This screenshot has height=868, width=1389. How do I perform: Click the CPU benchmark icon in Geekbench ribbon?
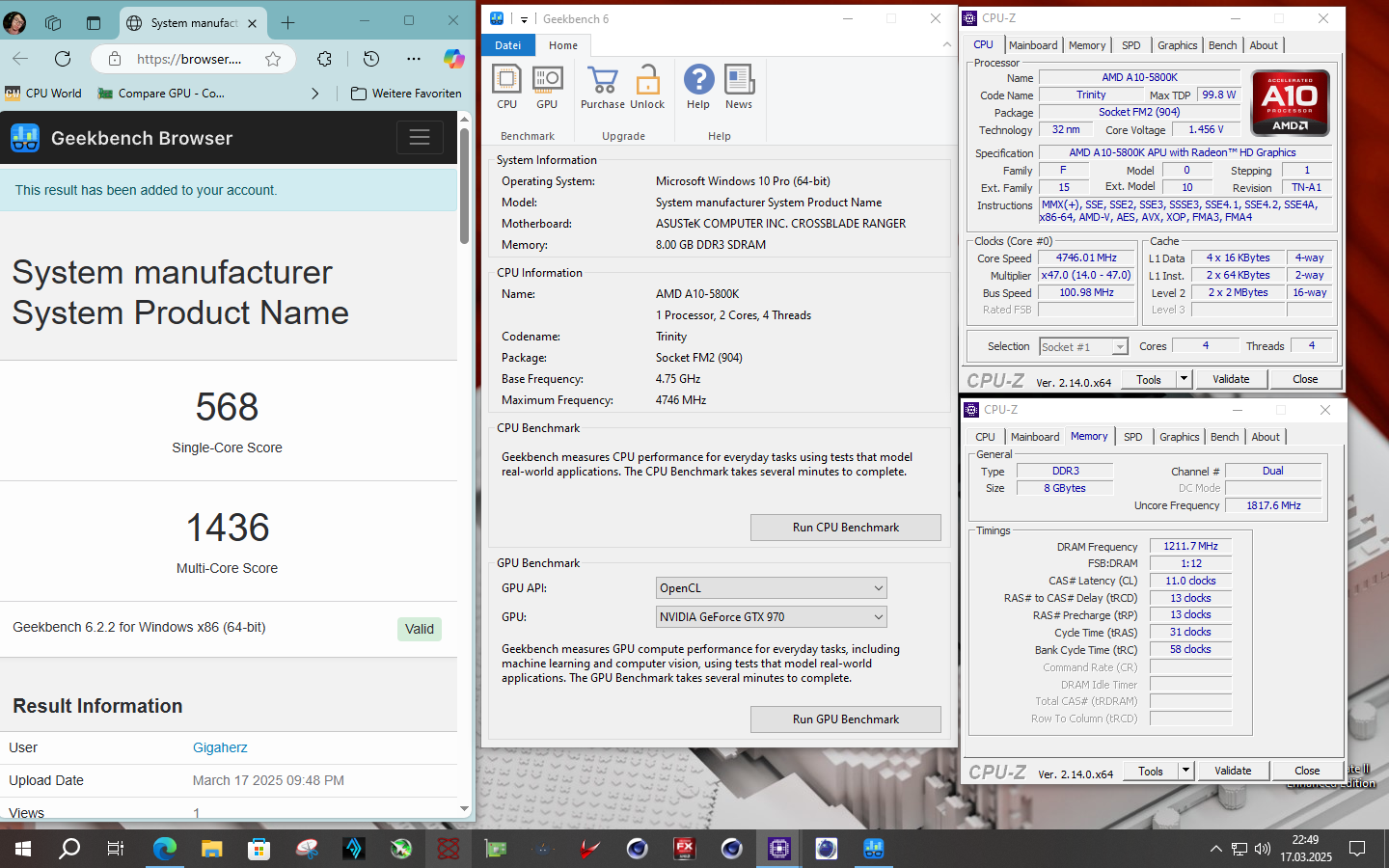click(x=506, y=87)
